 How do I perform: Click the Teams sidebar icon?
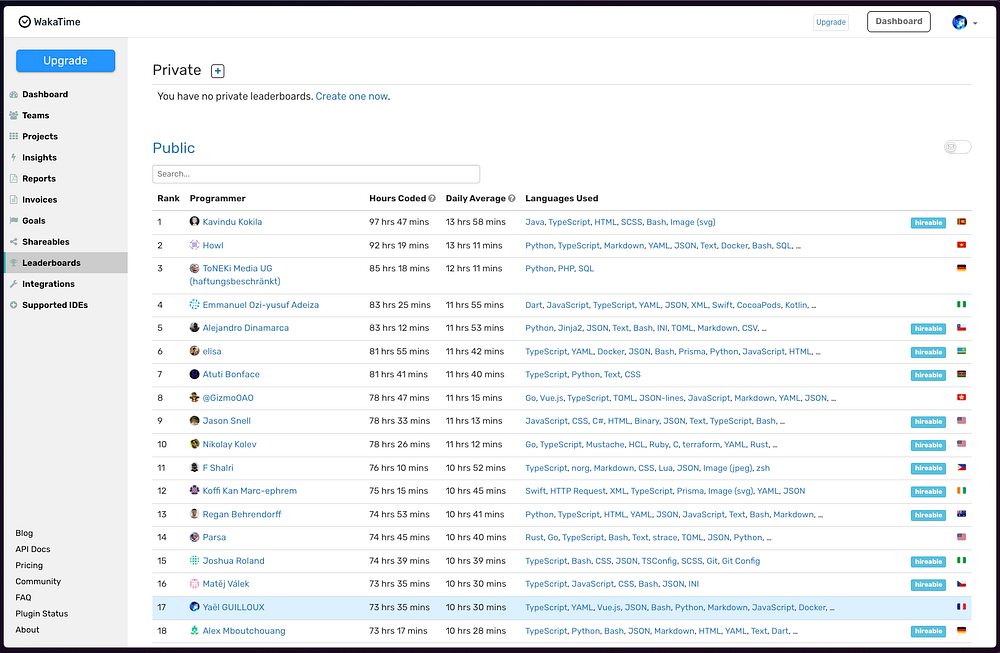(13, 115)
